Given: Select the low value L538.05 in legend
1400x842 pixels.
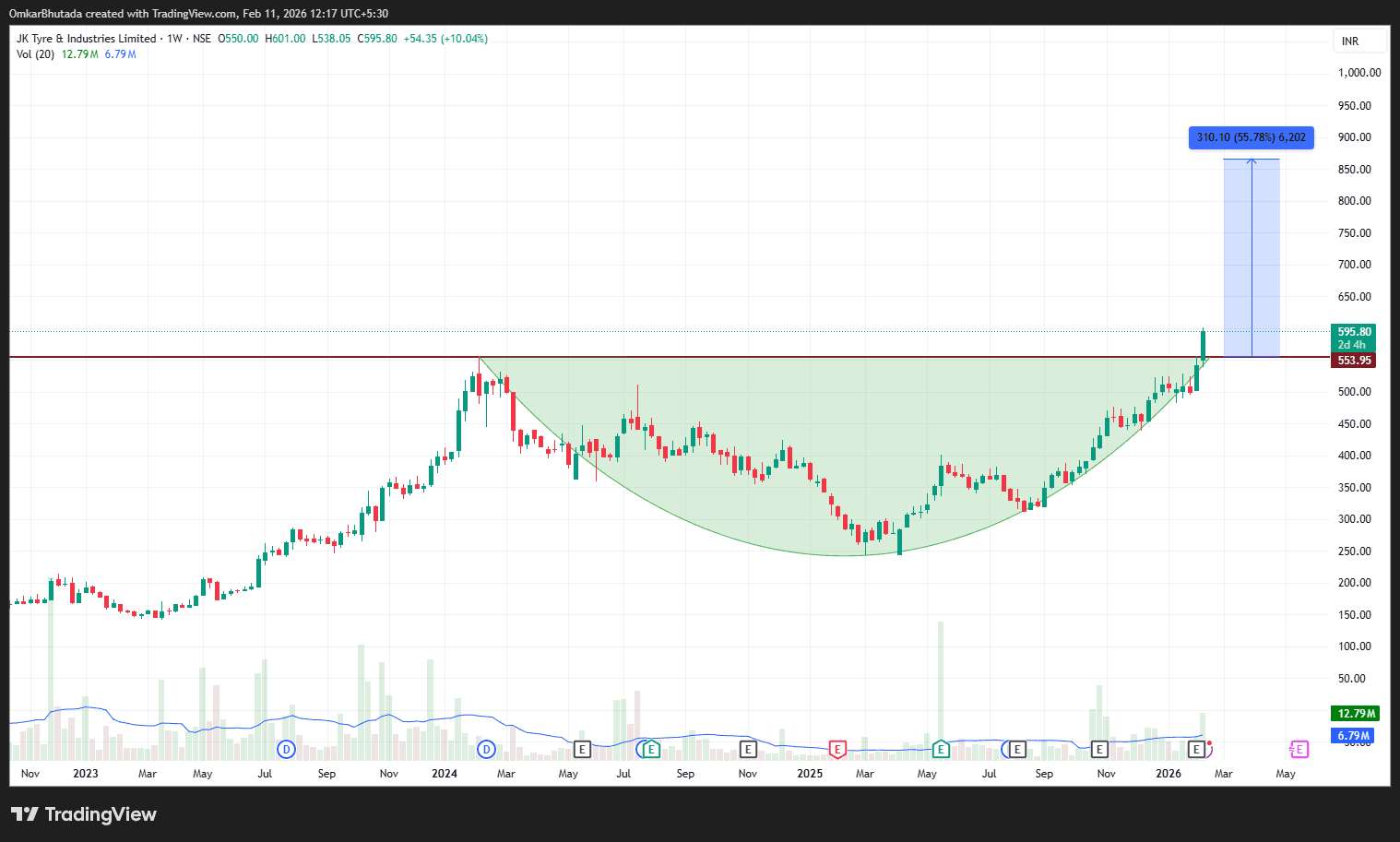Looking at the screenshot, I should point(331,39).
